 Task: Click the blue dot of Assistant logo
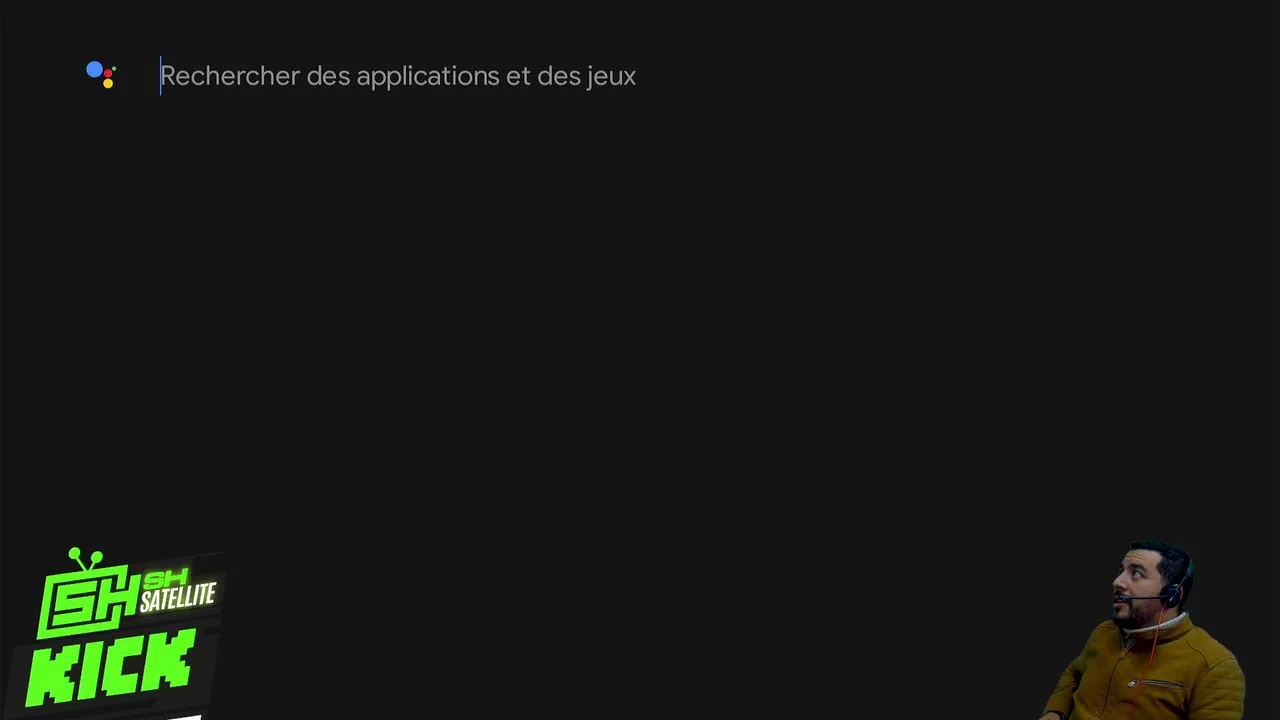pyautogui.click(x=94, y=70)
